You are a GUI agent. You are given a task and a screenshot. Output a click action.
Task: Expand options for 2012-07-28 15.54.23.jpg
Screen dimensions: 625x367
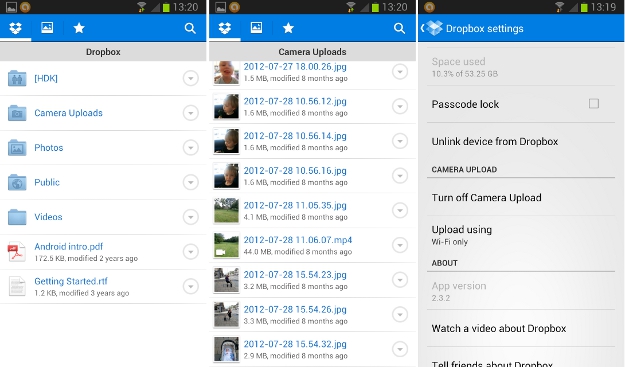tap(400, 280)
